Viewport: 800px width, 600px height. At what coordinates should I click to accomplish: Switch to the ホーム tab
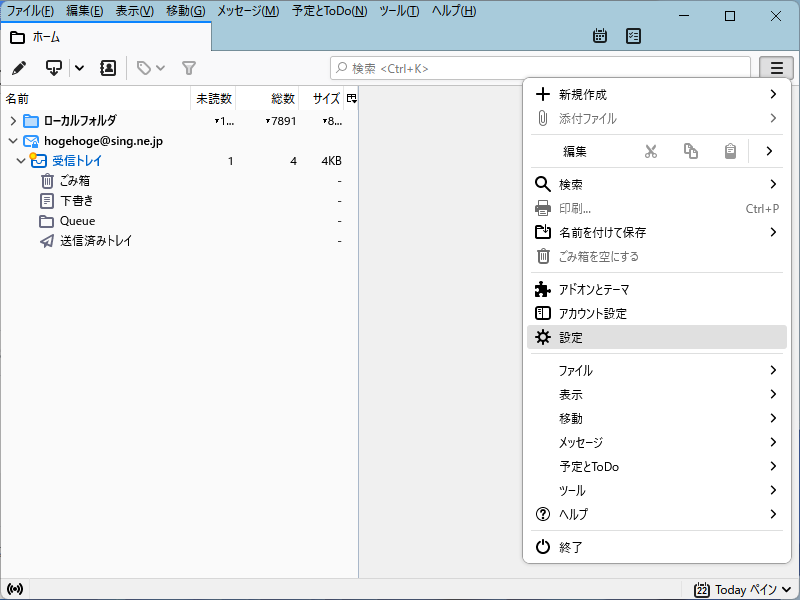pos(106,37)
